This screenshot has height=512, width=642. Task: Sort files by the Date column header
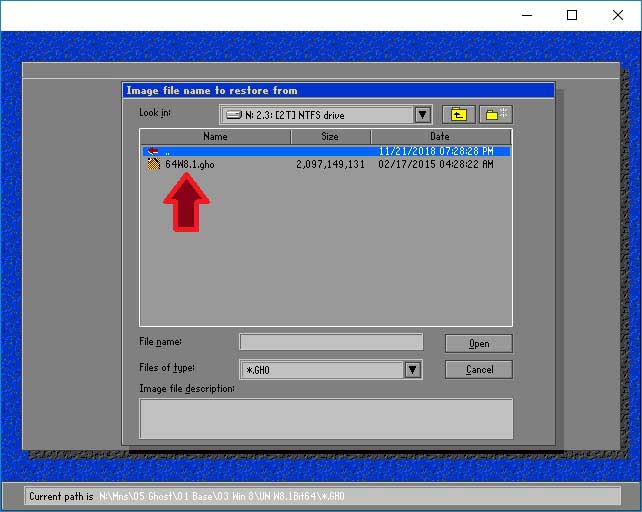click(440, 137)
